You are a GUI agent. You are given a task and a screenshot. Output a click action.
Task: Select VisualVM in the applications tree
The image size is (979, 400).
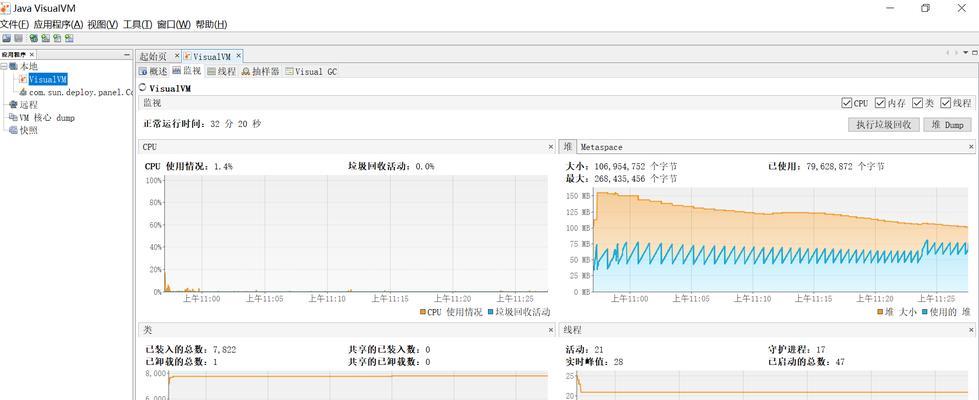coord(47,79)
